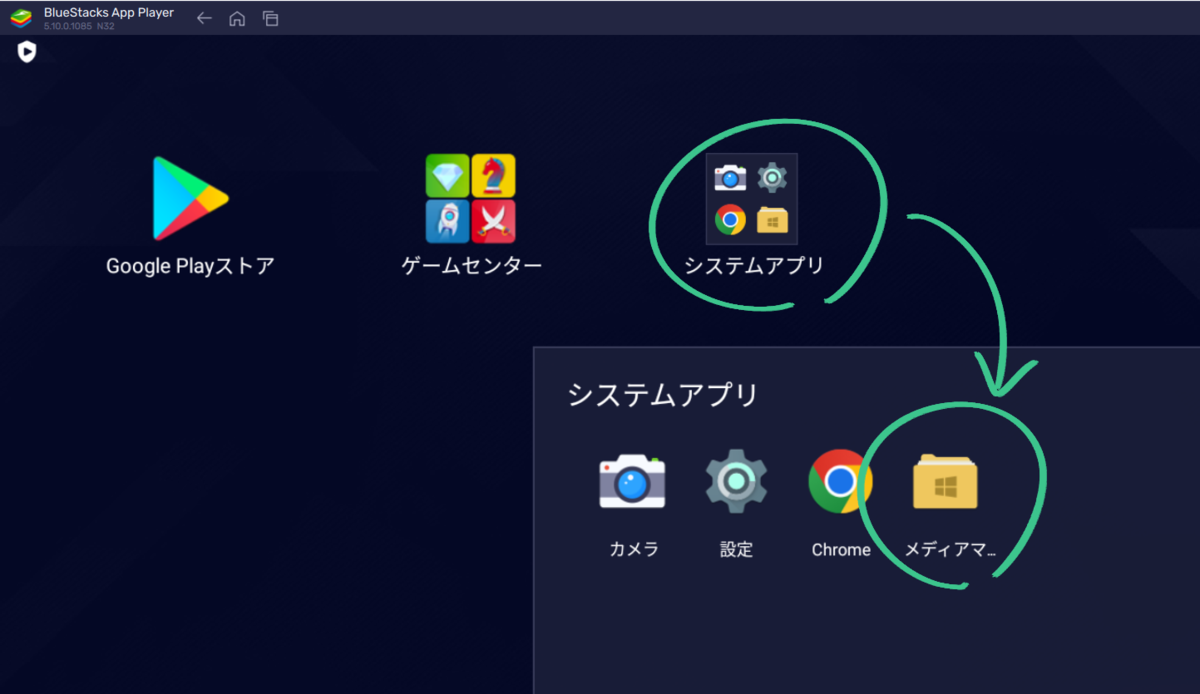Click the Google Playストア label
Image resolution: width=1200 pixels, height=694 pixels.
tap(190, 266)
